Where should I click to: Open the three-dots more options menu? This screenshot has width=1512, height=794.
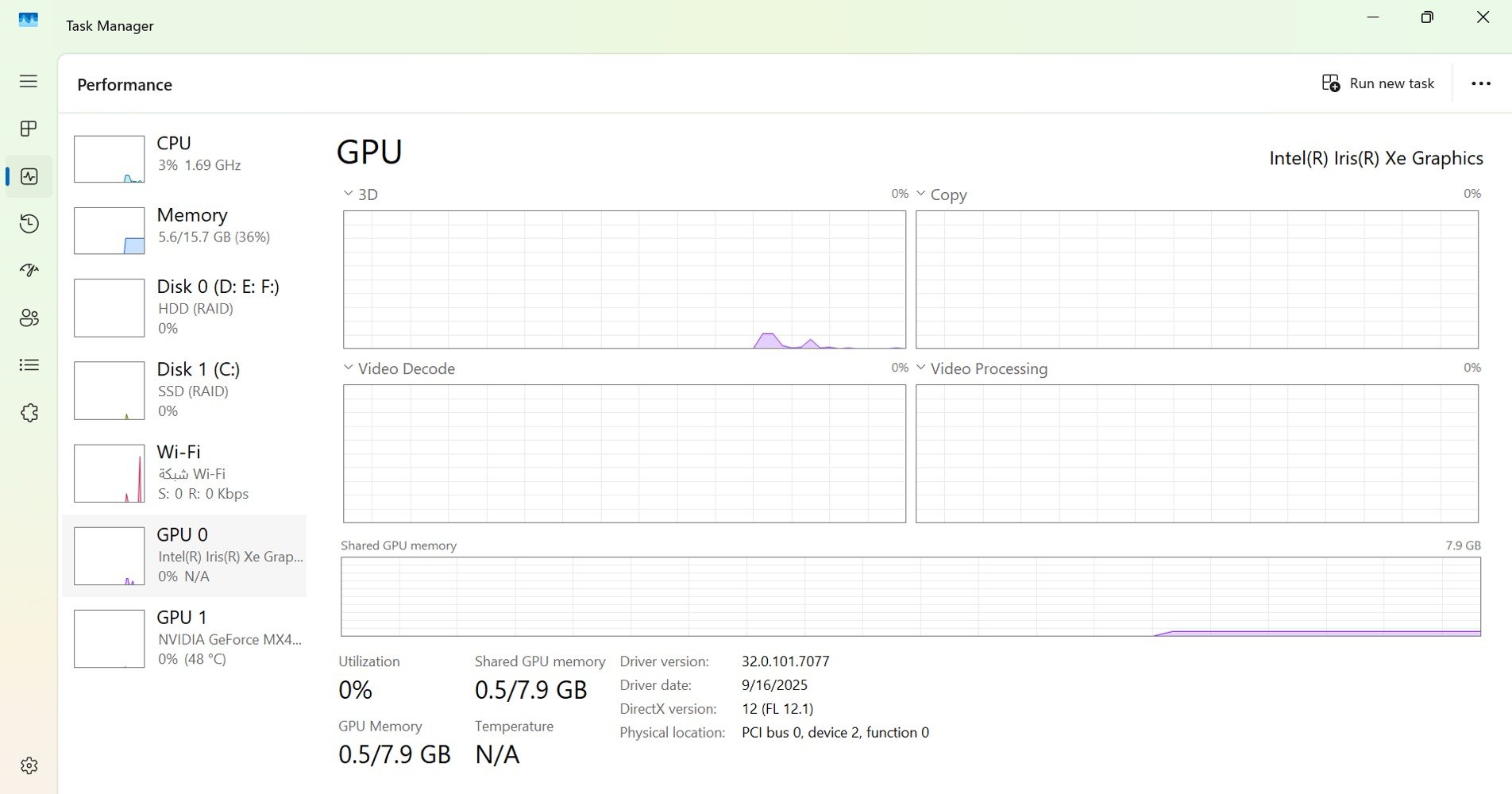(1481, 83)
